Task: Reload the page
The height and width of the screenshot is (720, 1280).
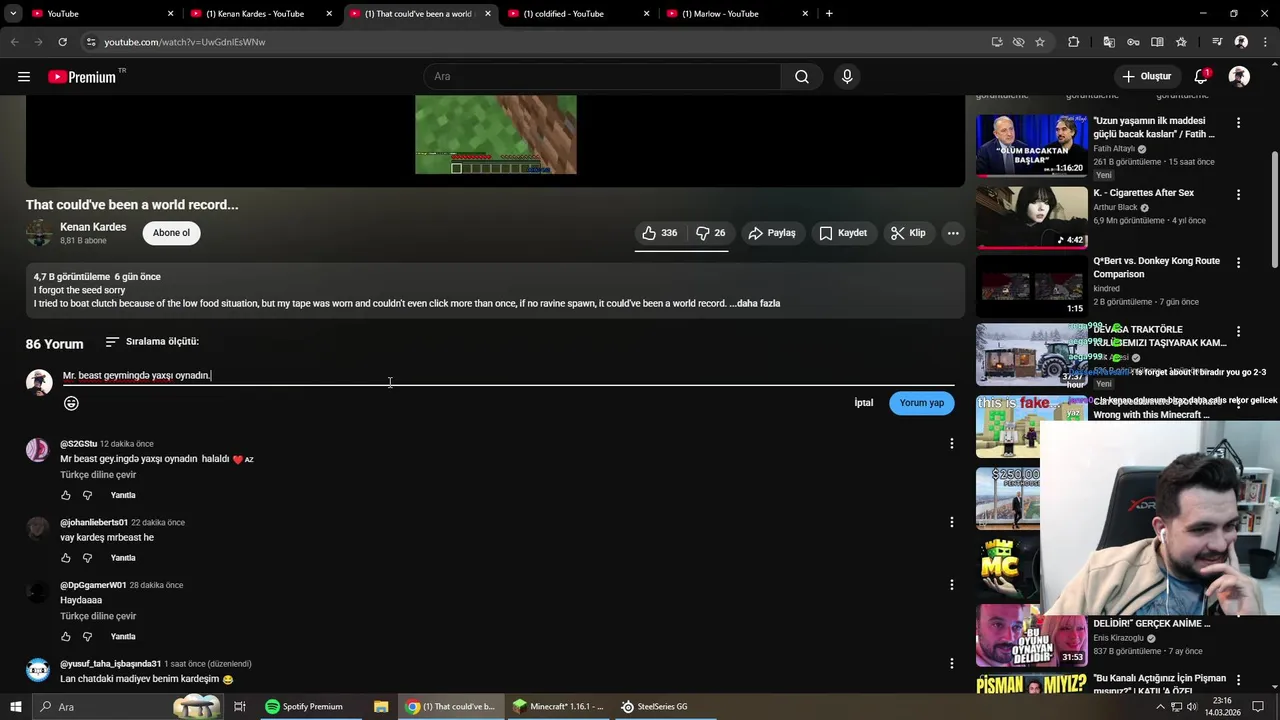Action: [62, 42]
